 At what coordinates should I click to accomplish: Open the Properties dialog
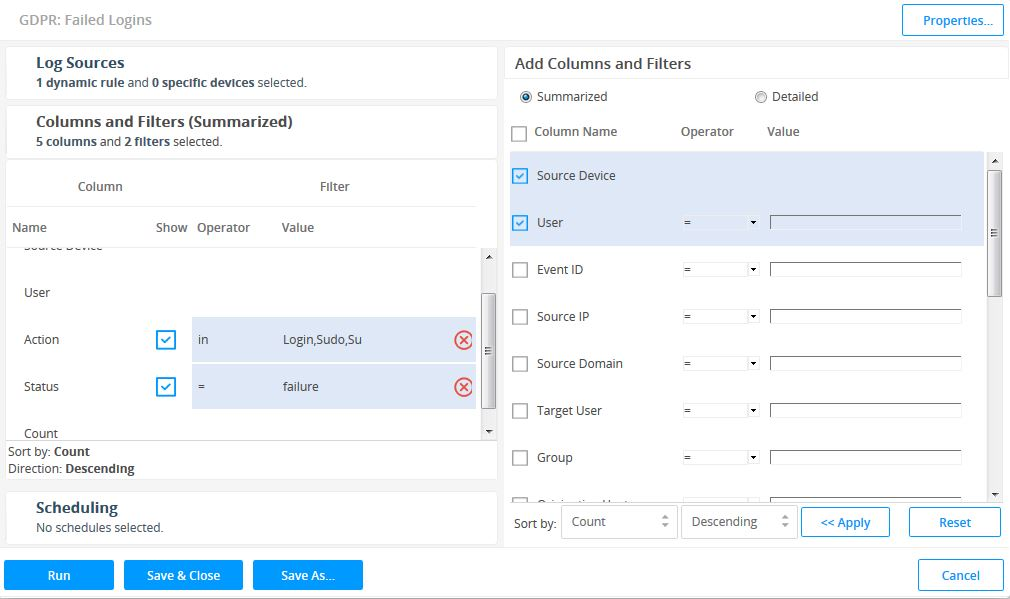(x=952, y=21)
